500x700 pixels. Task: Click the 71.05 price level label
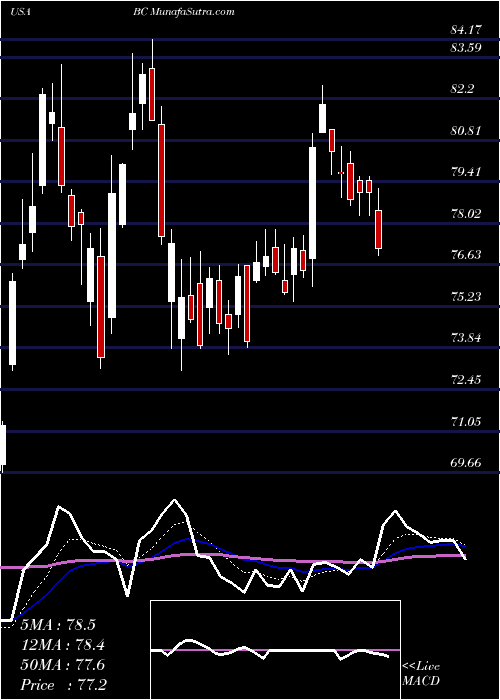466,421
